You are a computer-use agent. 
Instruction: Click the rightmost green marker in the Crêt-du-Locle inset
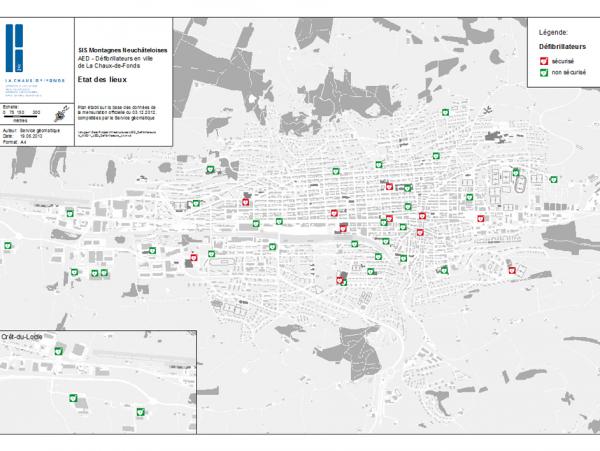coord(141,412)
